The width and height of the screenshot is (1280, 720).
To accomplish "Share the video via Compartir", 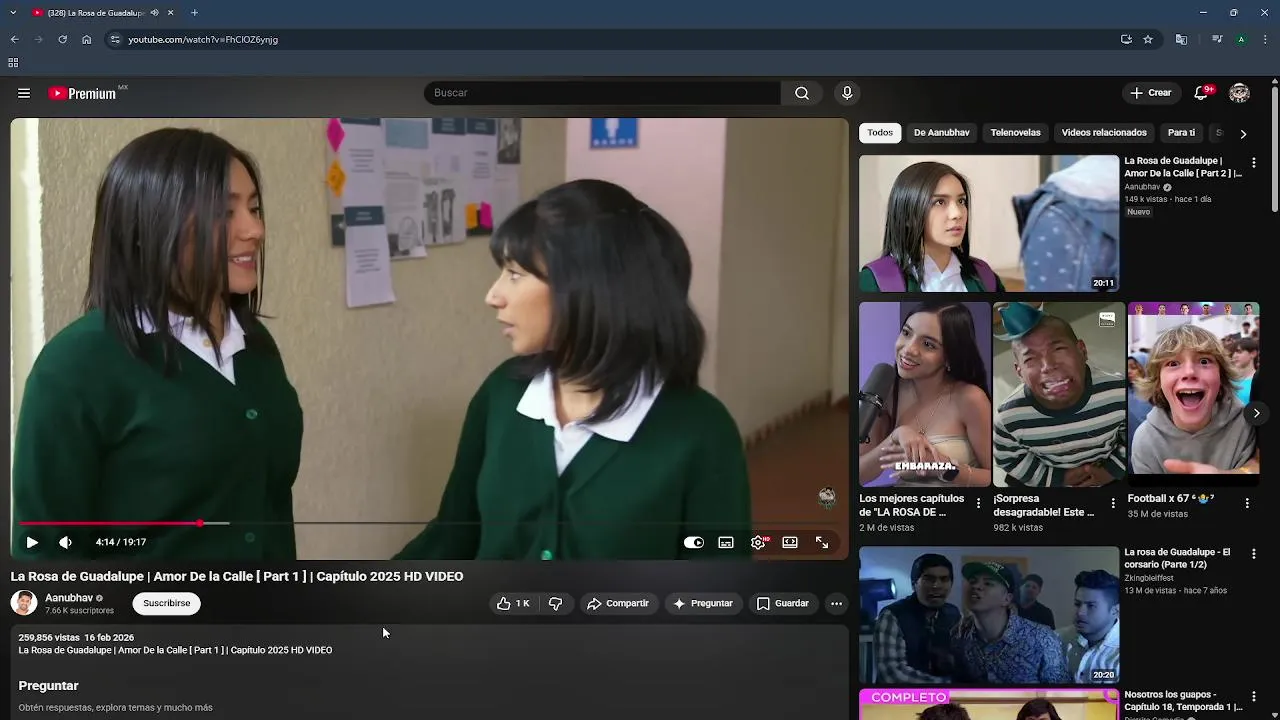I will [618, 603].
